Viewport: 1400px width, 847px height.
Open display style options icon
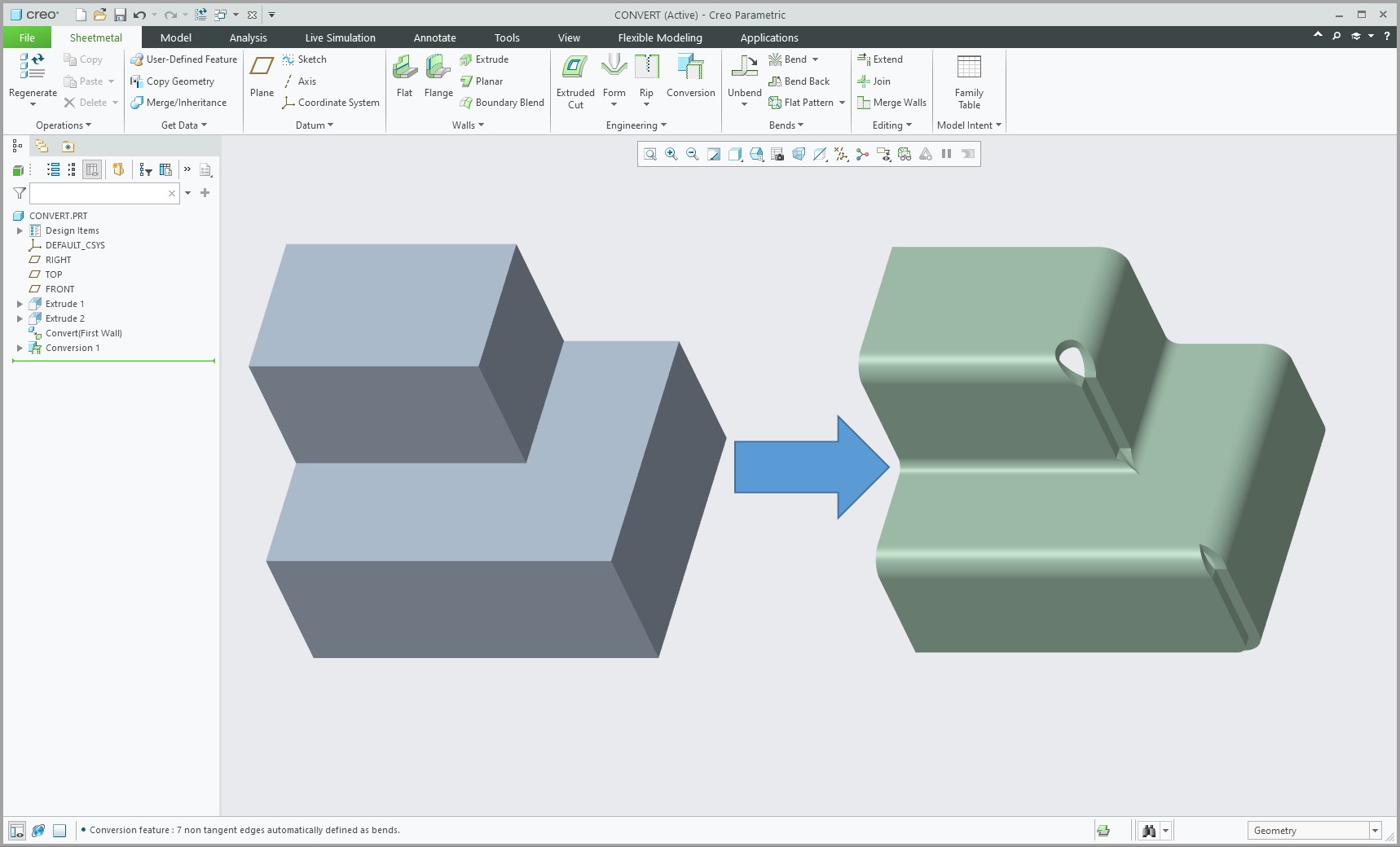(735, 154)
